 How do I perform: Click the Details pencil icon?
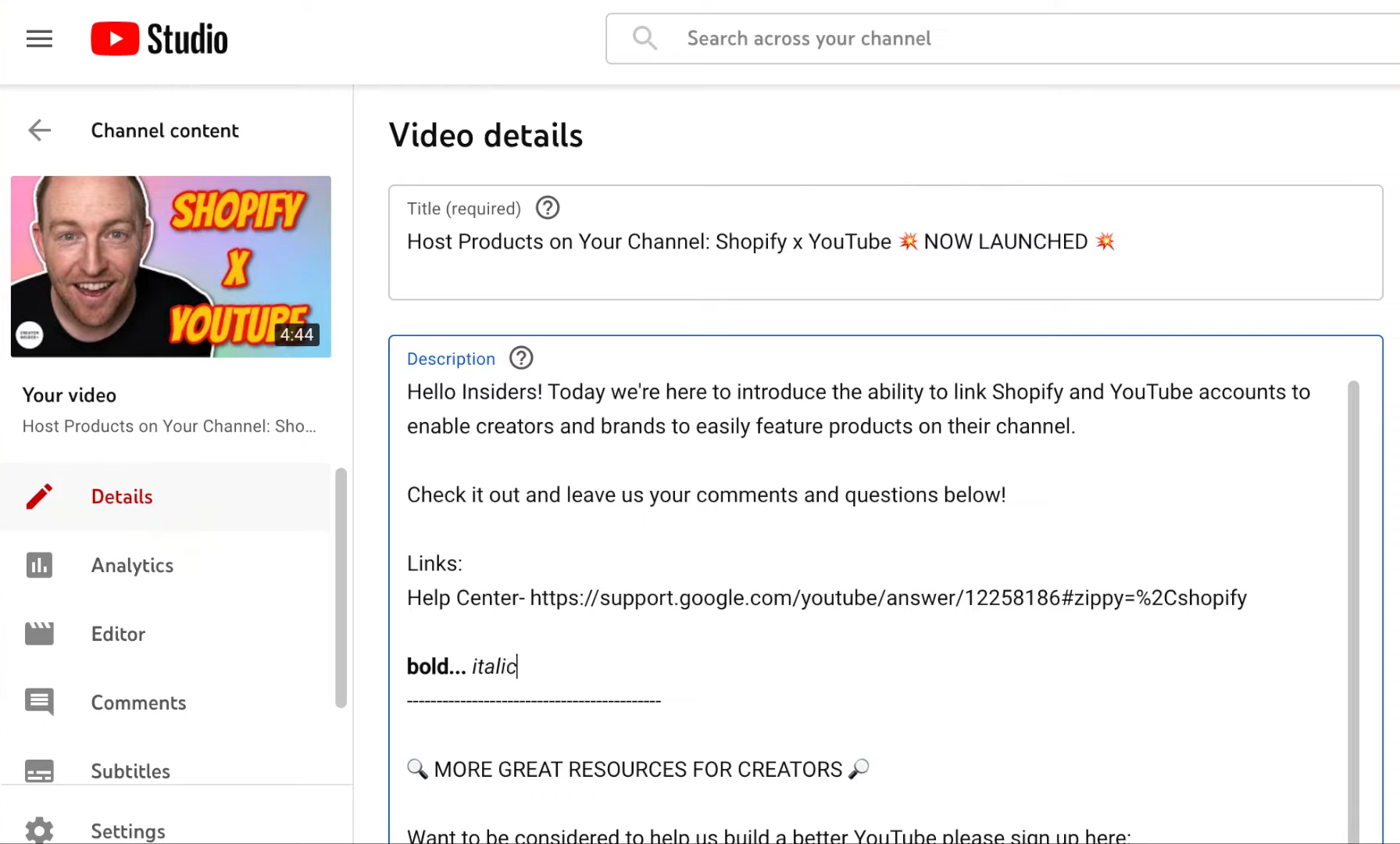point(39,496)
